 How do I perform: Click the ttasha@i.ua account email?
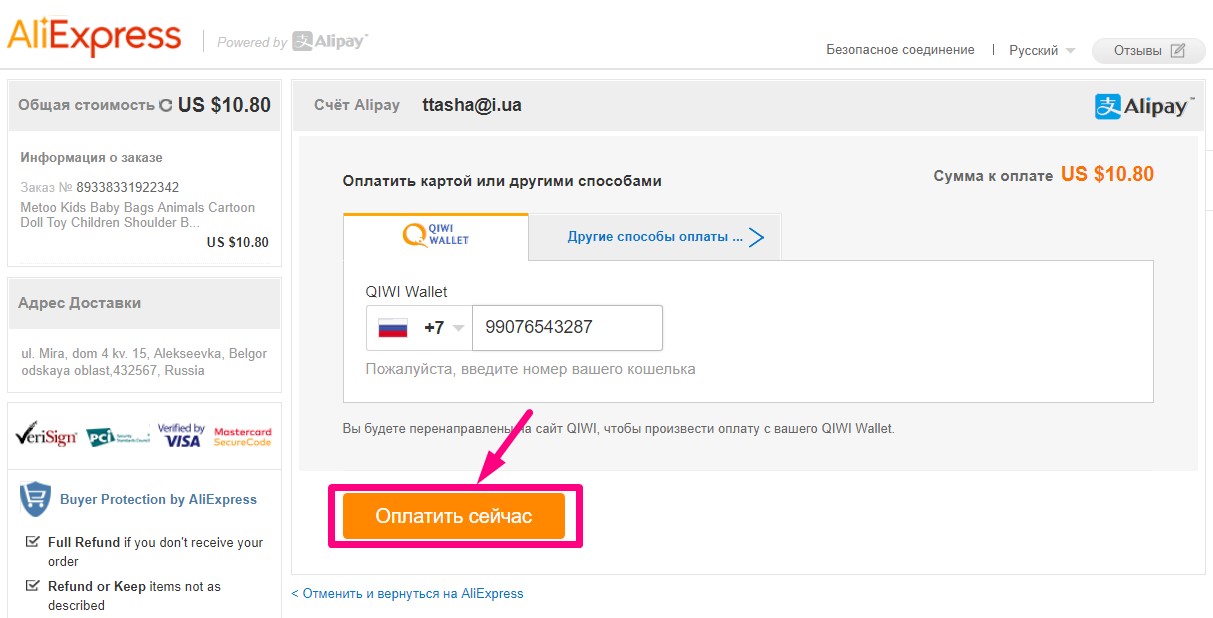pos(471,105)
